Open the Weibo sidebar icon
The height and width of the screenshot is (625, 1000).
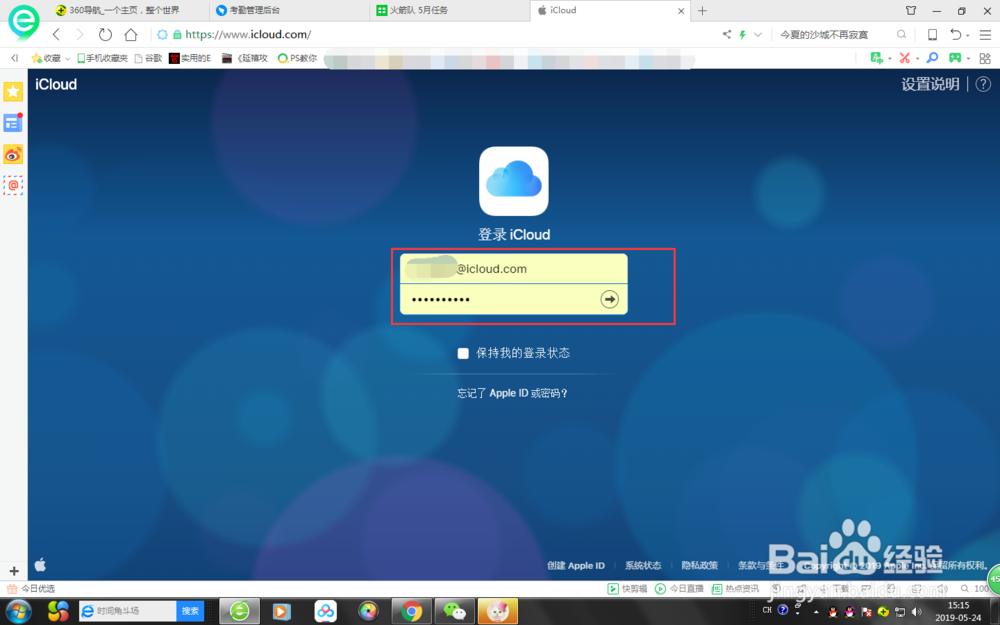click(x=13, y=154)
